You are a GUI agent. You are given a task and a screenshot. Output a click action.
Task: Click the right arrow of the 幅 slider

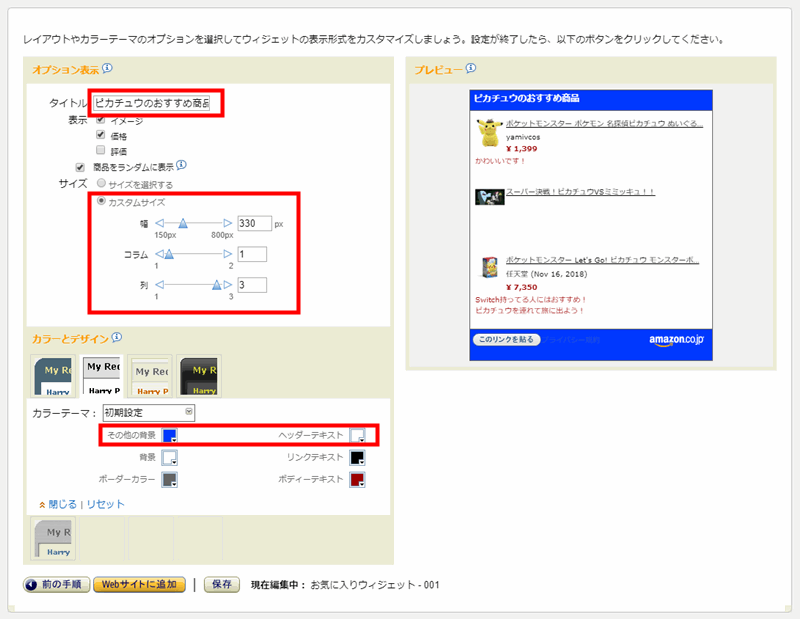click(228, 223)
